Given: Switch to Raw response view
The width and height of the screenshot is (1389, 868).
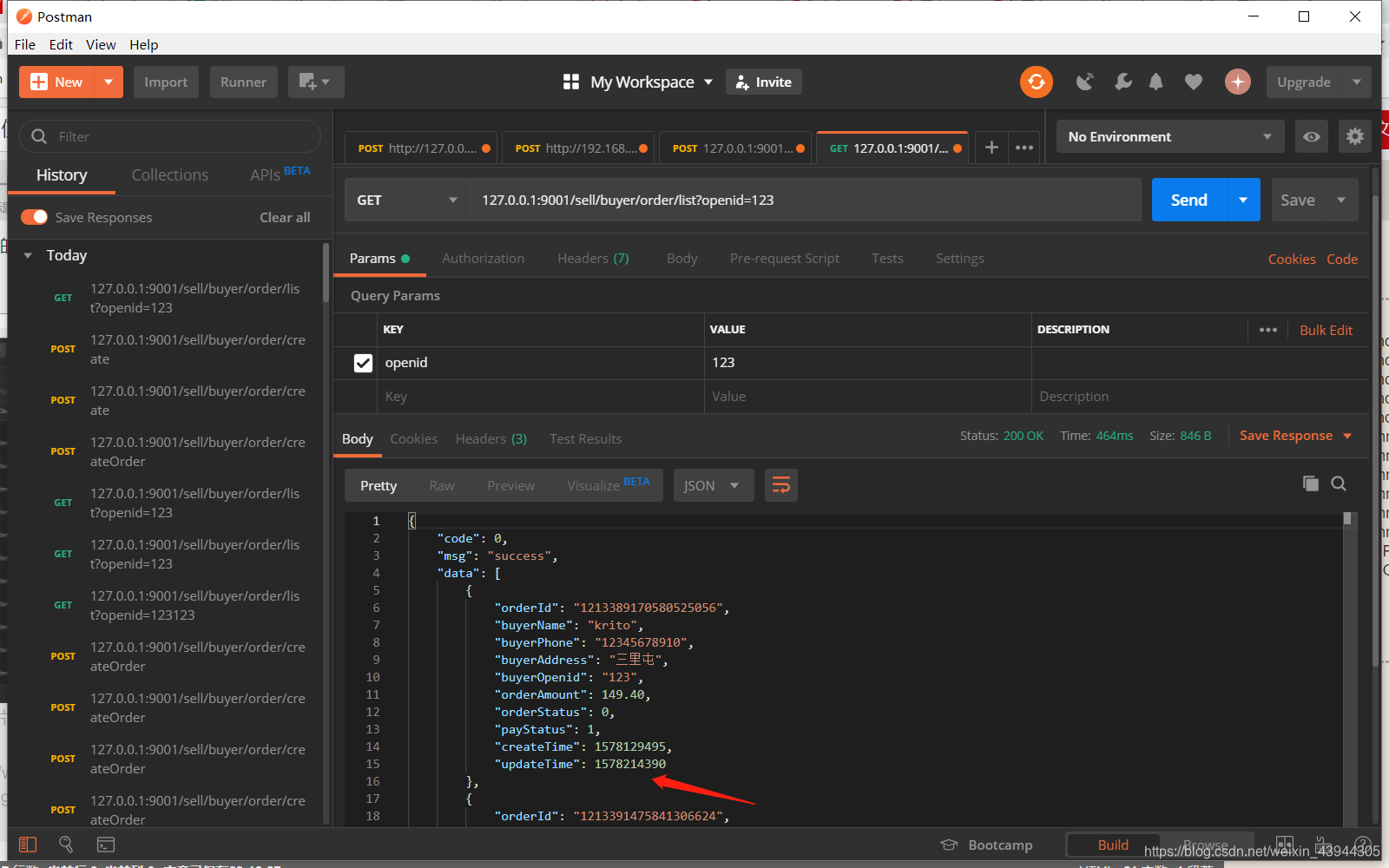Looking at the screenshot, I should click(442, 485).
